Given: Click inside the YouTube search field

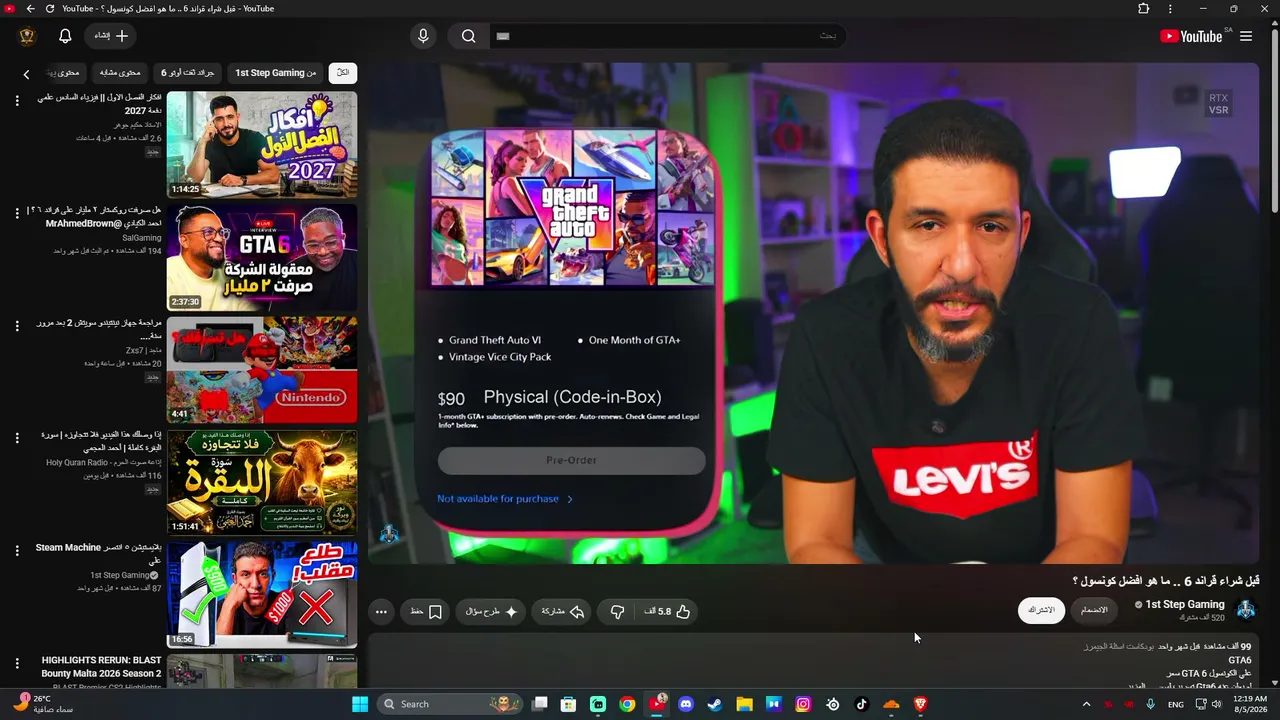Looking at the screenshot, I should point(668,36).
